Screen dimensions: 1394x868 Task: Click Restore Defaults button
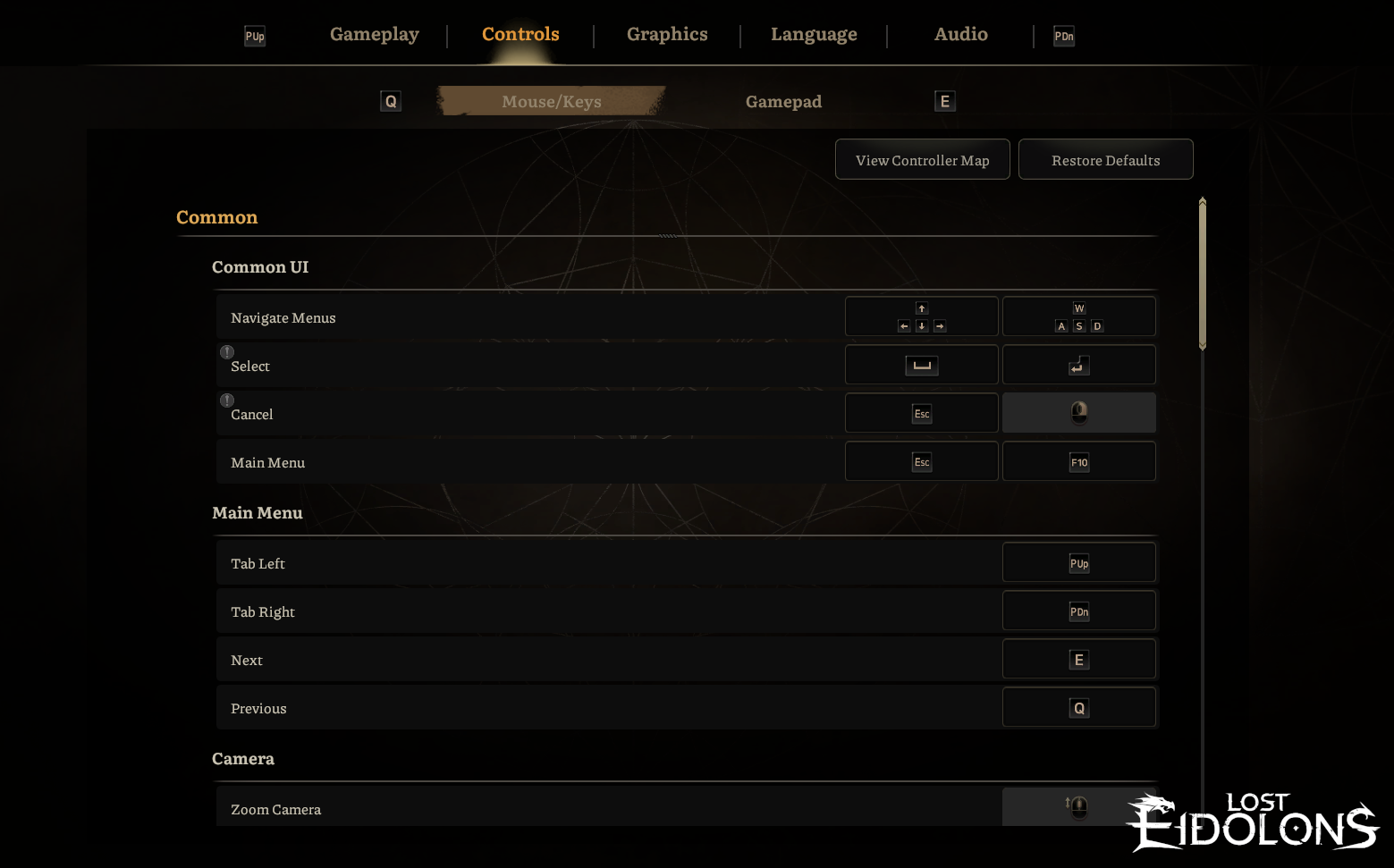tap(1105, 160)
